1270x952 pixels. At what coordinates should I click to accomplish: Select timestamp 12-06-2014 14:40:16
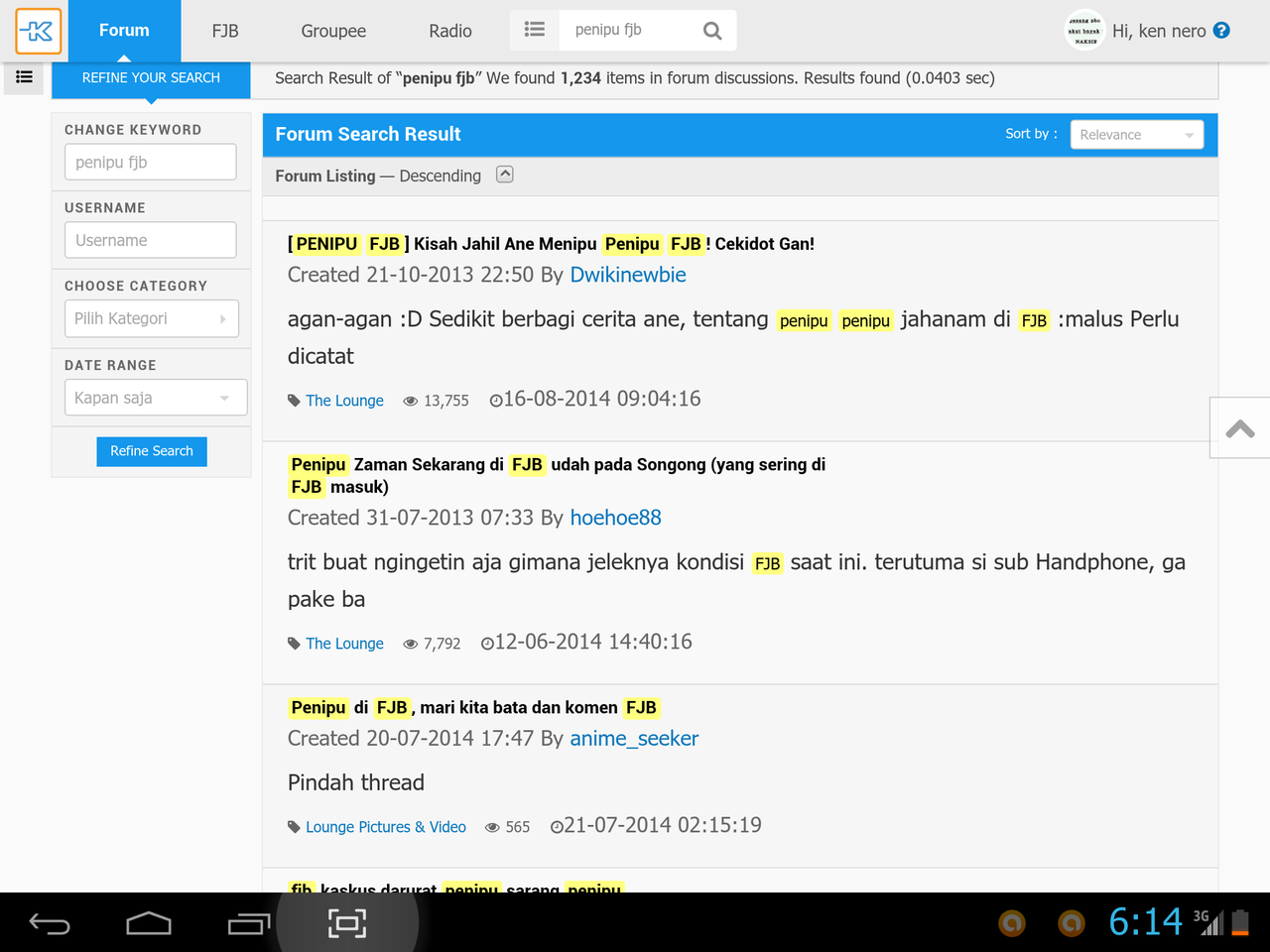point(593,642)
